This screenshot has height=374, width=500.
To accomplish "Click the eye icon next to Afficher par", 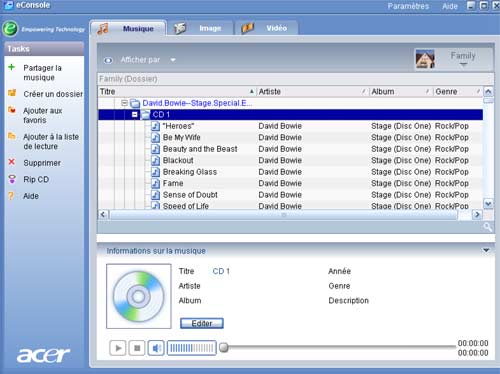I will [108, 60].
